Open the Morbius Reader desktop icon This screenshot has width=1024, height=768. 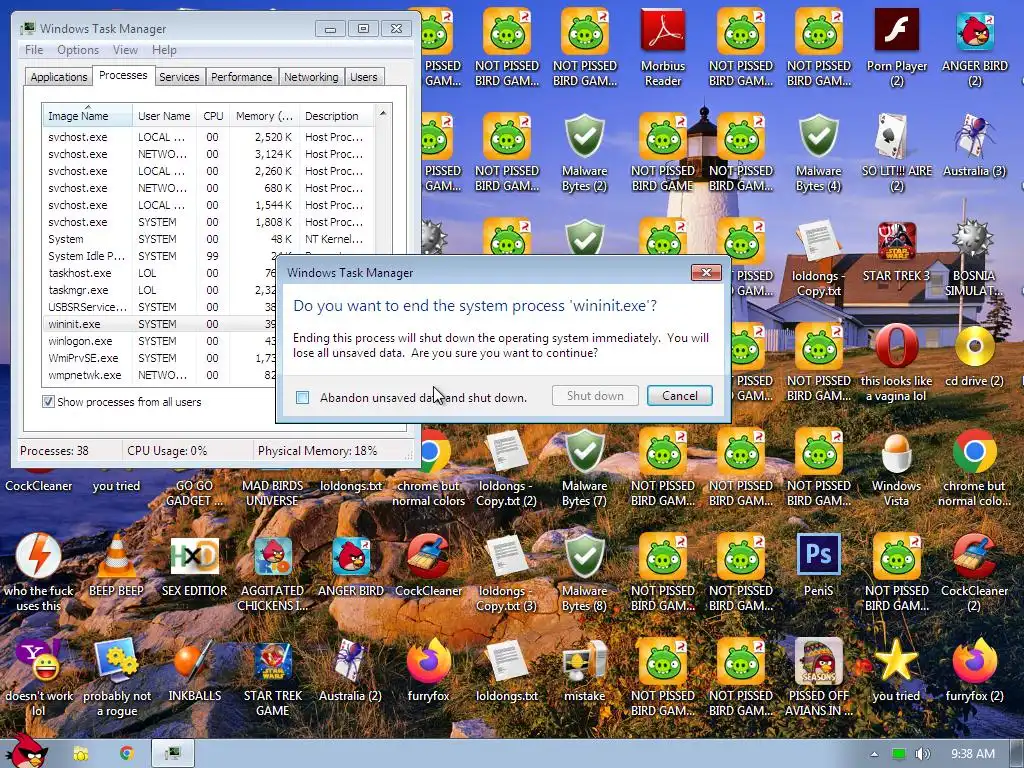point(662,47)
